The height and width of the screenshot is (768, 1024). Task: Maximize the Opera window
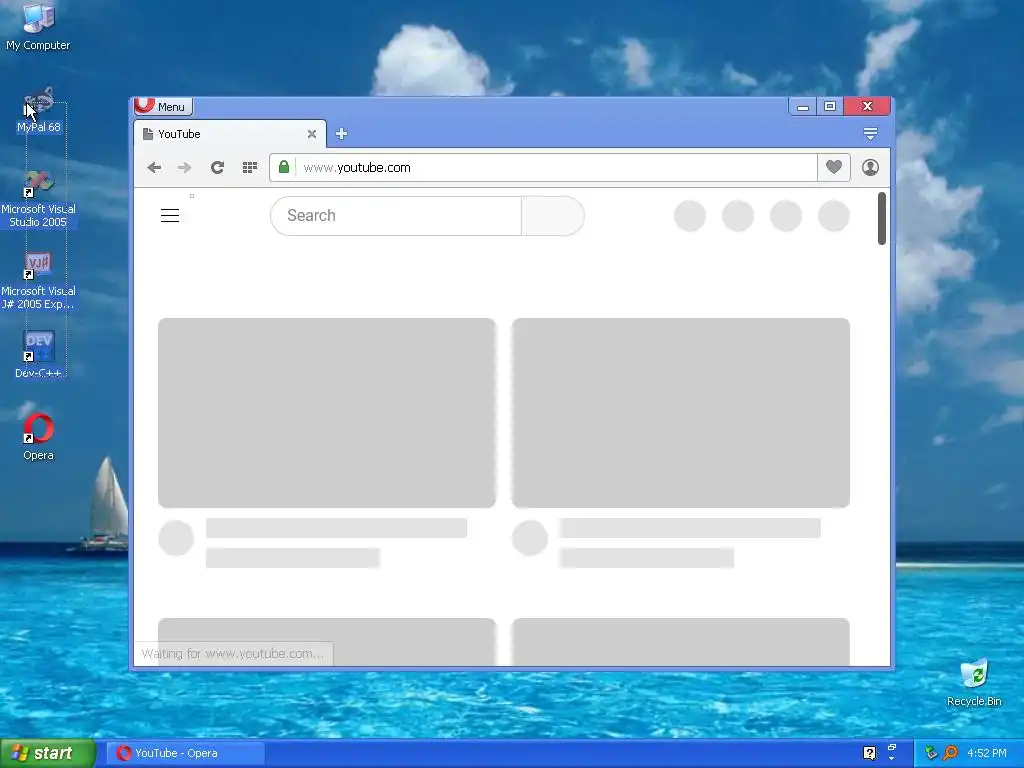[x=830, y=106]
